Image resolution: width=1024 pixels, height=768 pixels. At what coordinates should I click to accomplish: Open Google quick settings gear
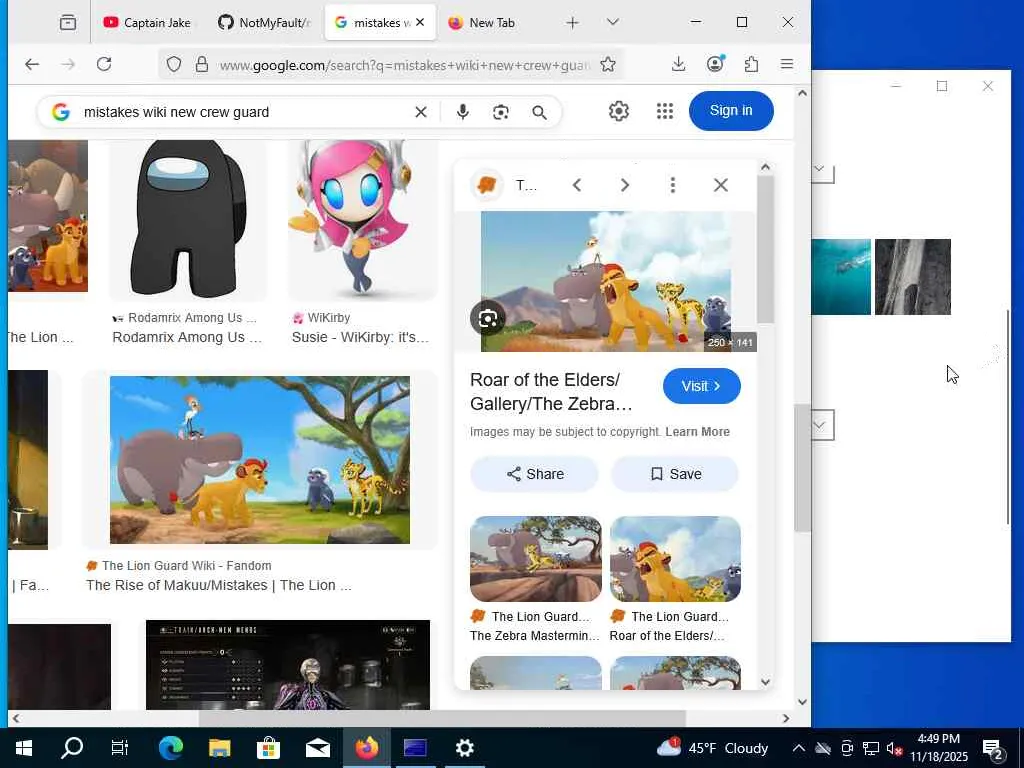[x=618, y=111]
